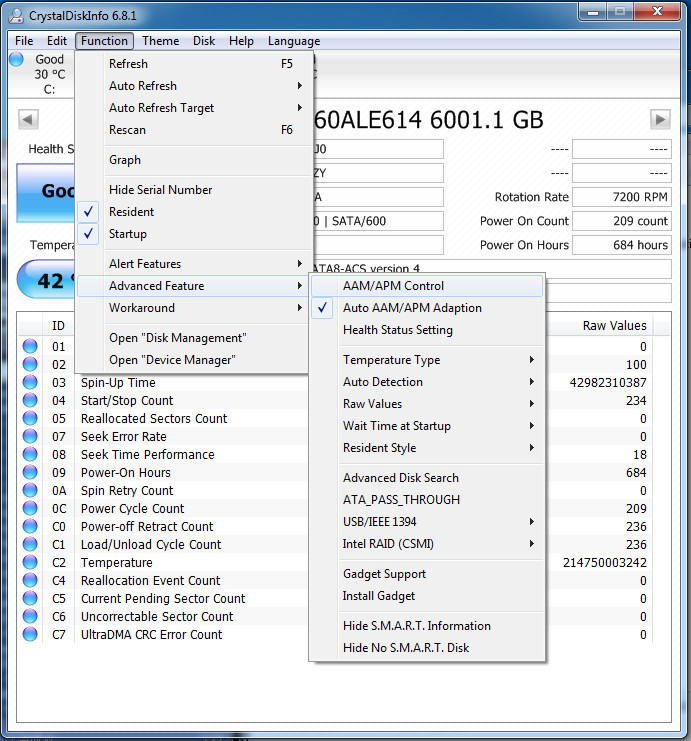Click the CrystalDiskInfo title bar app icon
The height and width of the screenshot is (741, 691).
(x=16, y=16)
